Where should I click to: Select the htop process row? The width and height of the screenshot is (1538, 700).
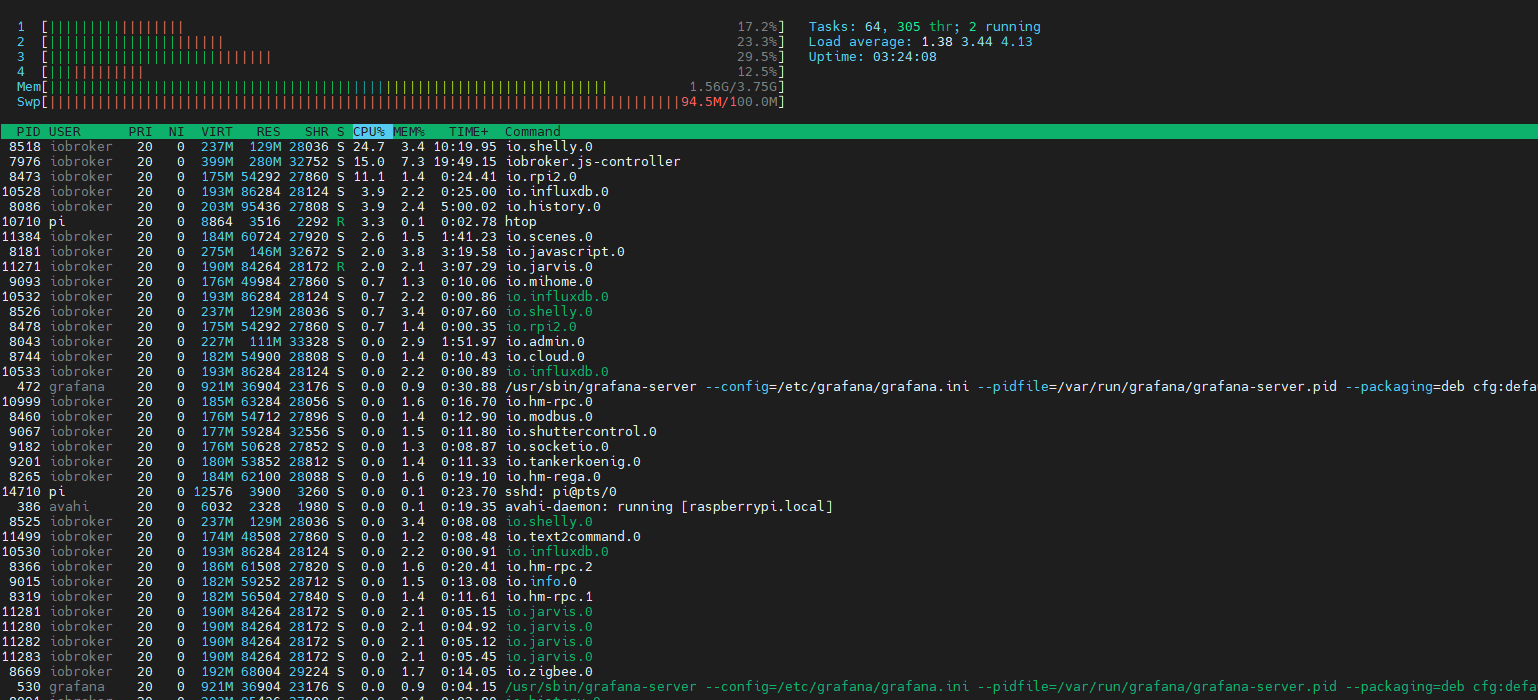[x=520, y=222]
